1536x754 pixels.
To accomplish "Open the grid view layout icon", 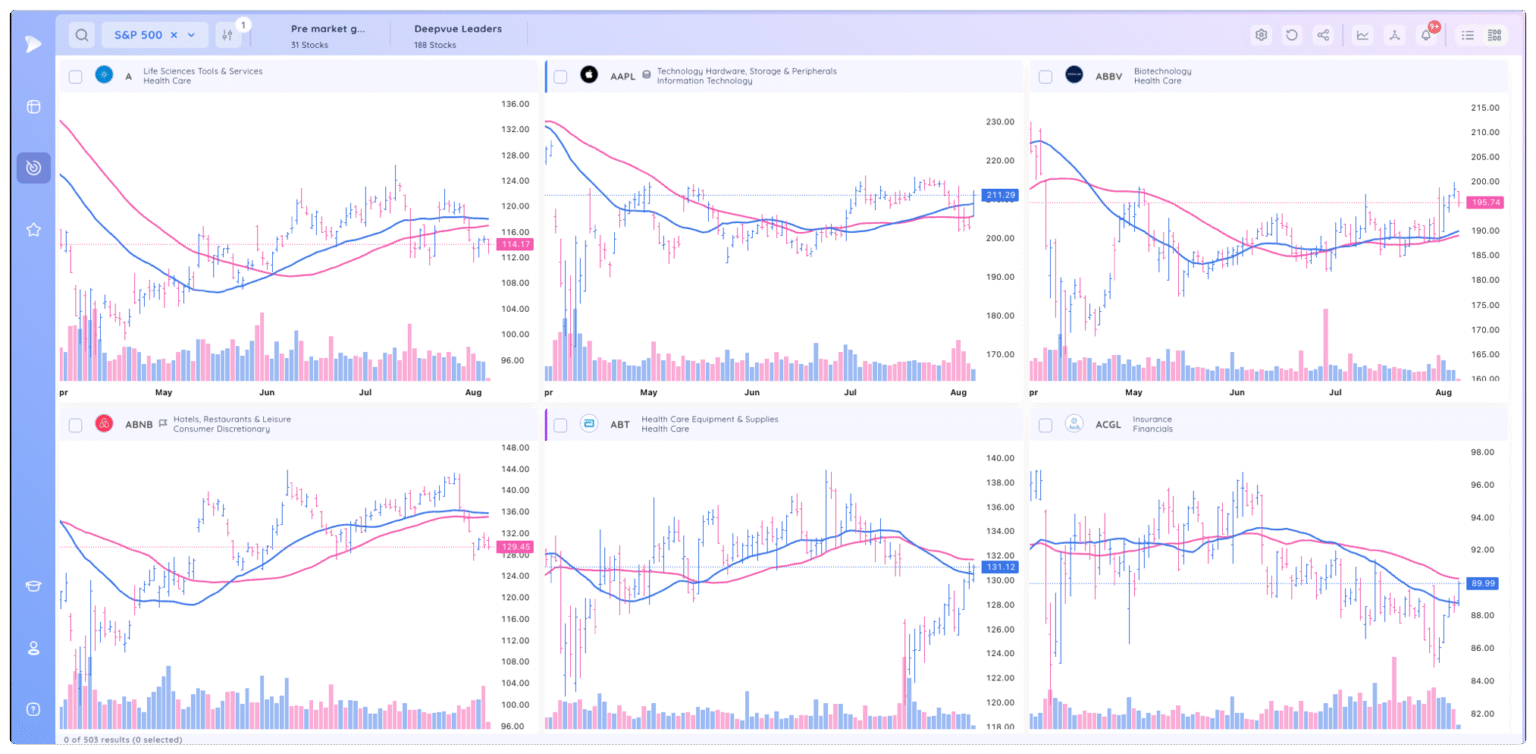I will [x=1495, y=34].
